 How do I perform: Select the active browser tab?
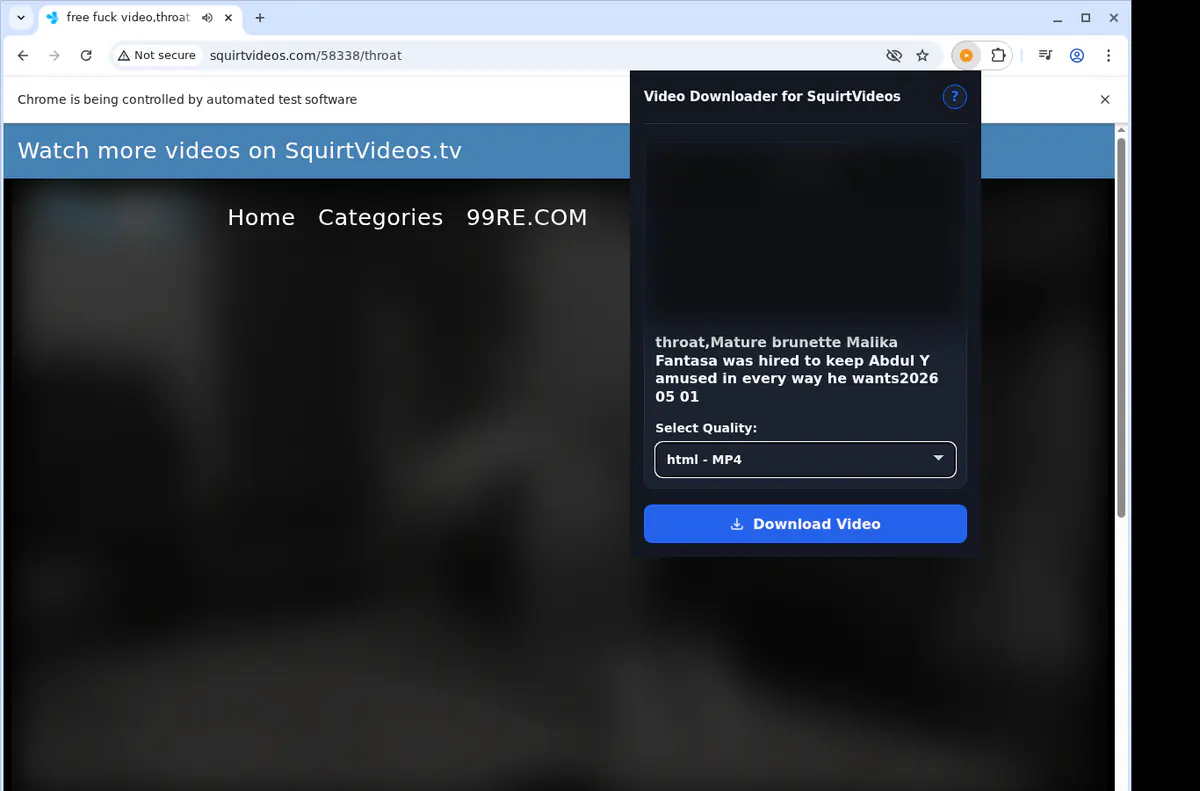[140, 18]
